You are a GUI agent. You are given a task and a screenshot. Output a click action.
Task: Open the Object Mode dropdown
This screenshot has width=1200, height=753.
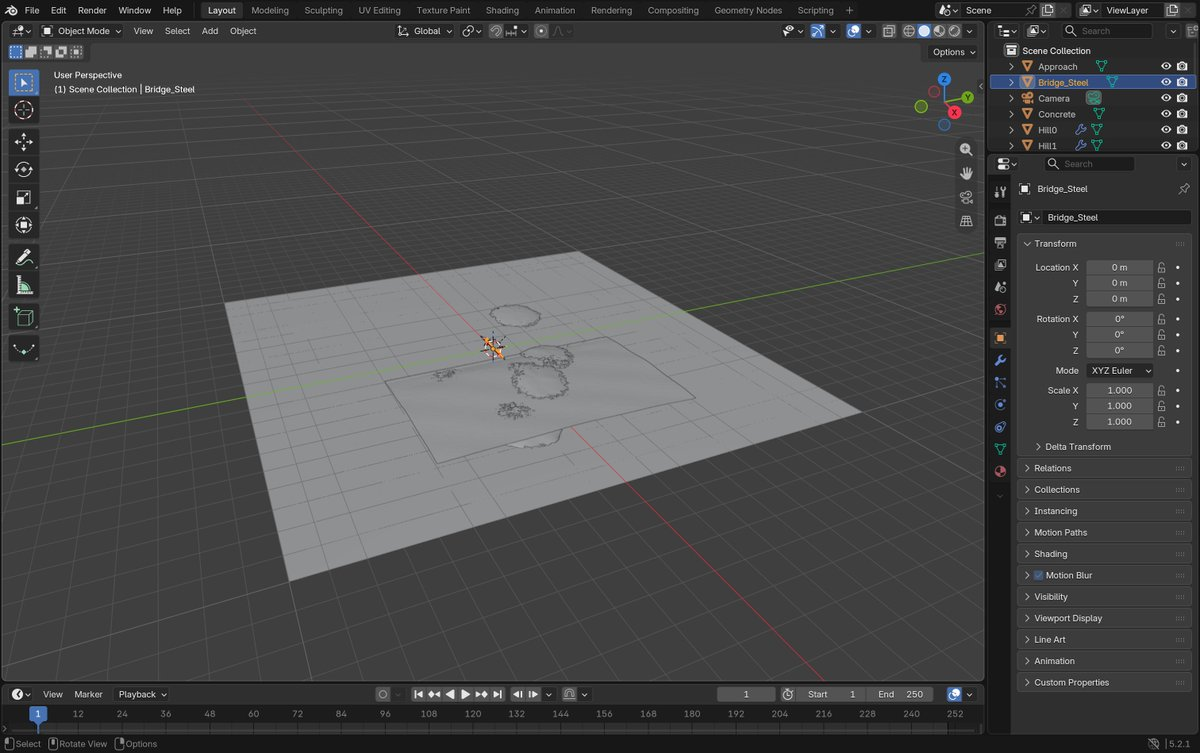point(82,31)
